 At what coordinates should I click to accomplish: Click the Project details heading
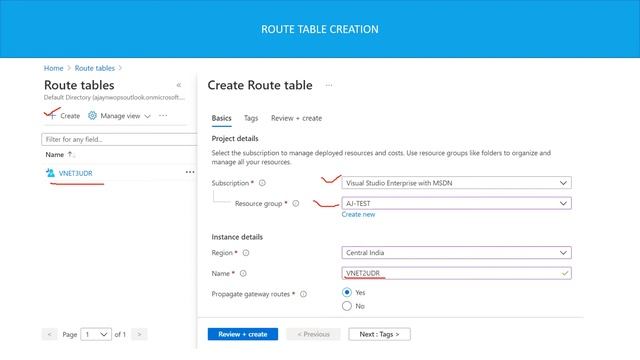click(x=235, y=138)
